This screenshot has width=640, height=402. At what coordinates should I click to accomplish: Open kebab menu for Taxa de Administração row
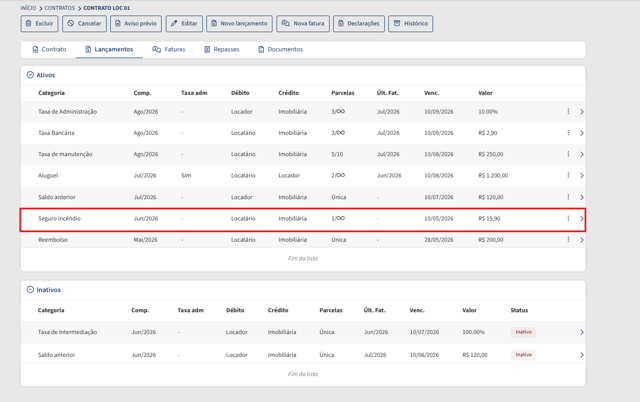tap(568, 111)
